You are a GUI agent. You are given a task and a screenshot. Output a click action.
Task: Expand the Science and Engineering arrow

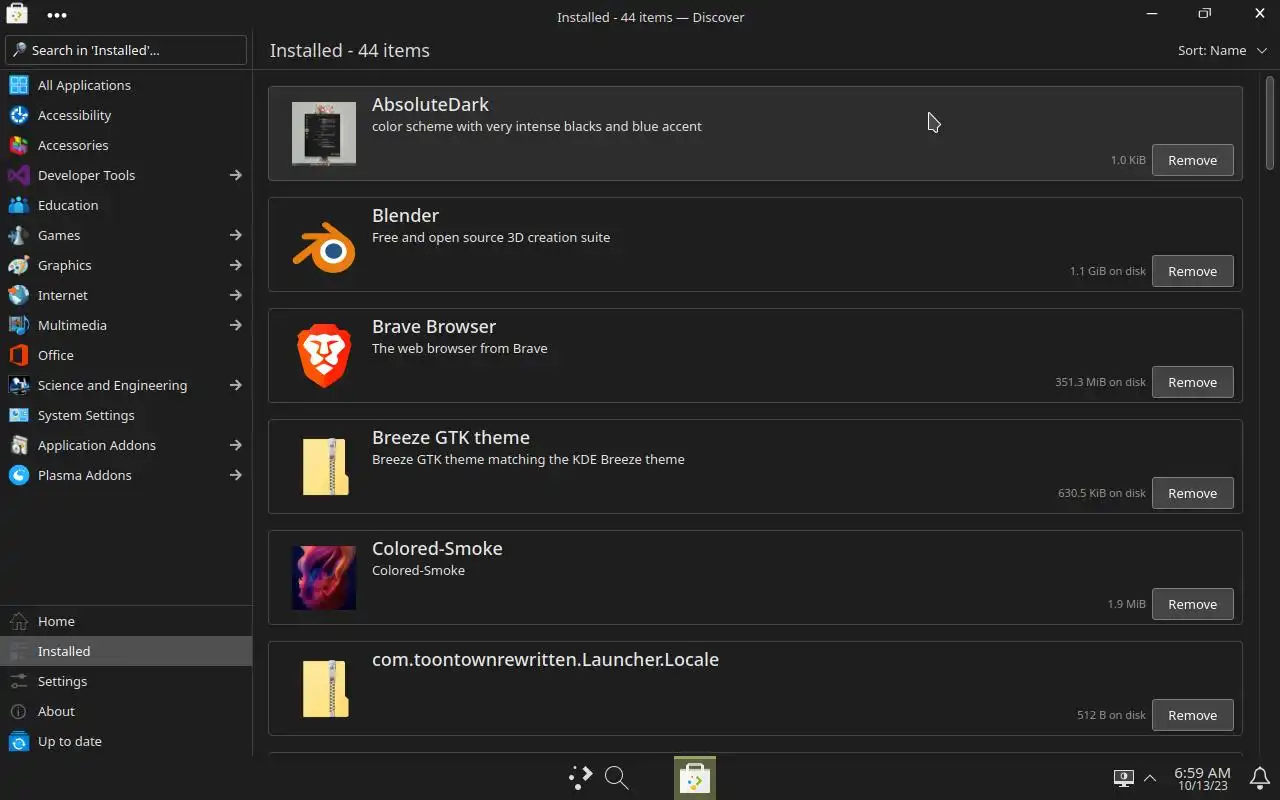236,385
